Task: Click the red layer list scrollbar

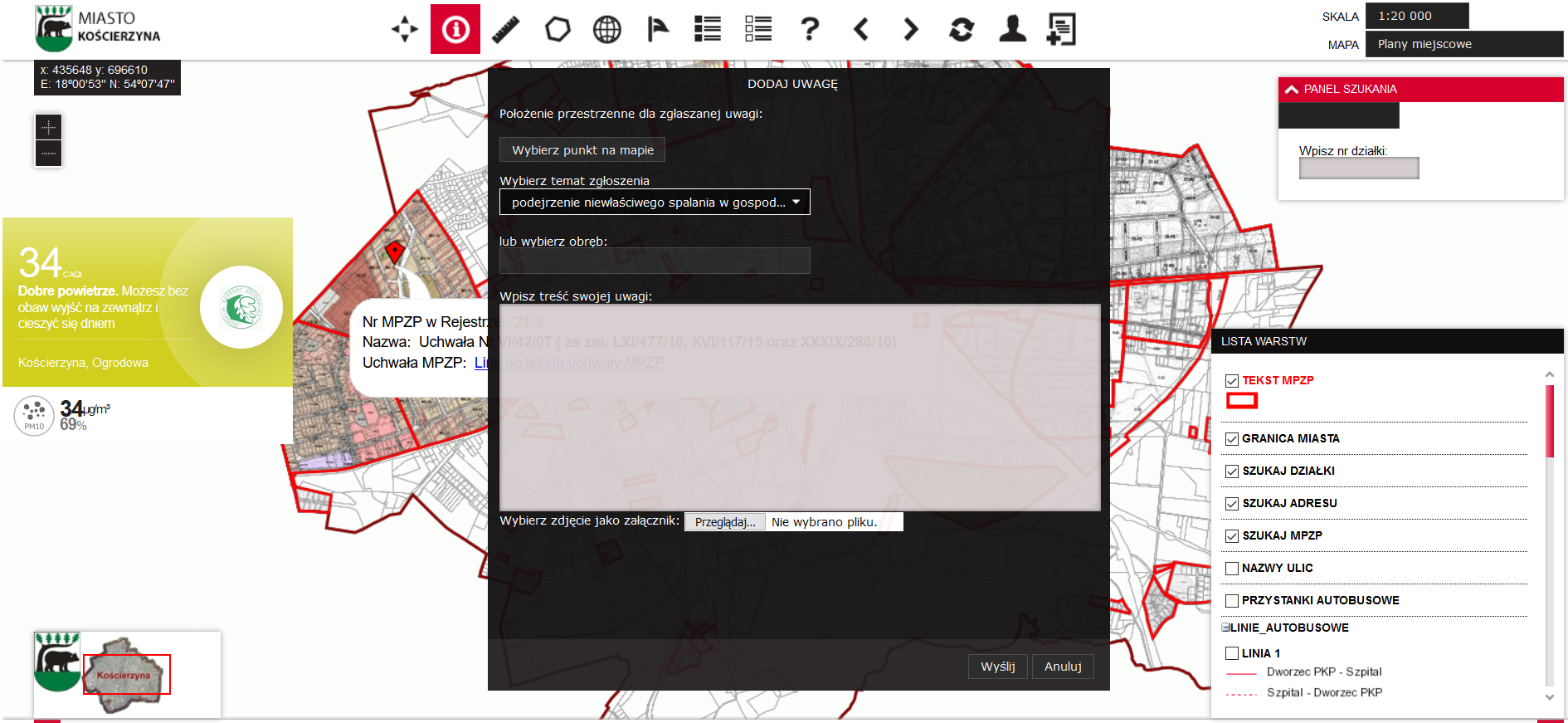Action: pos(1549,422)
